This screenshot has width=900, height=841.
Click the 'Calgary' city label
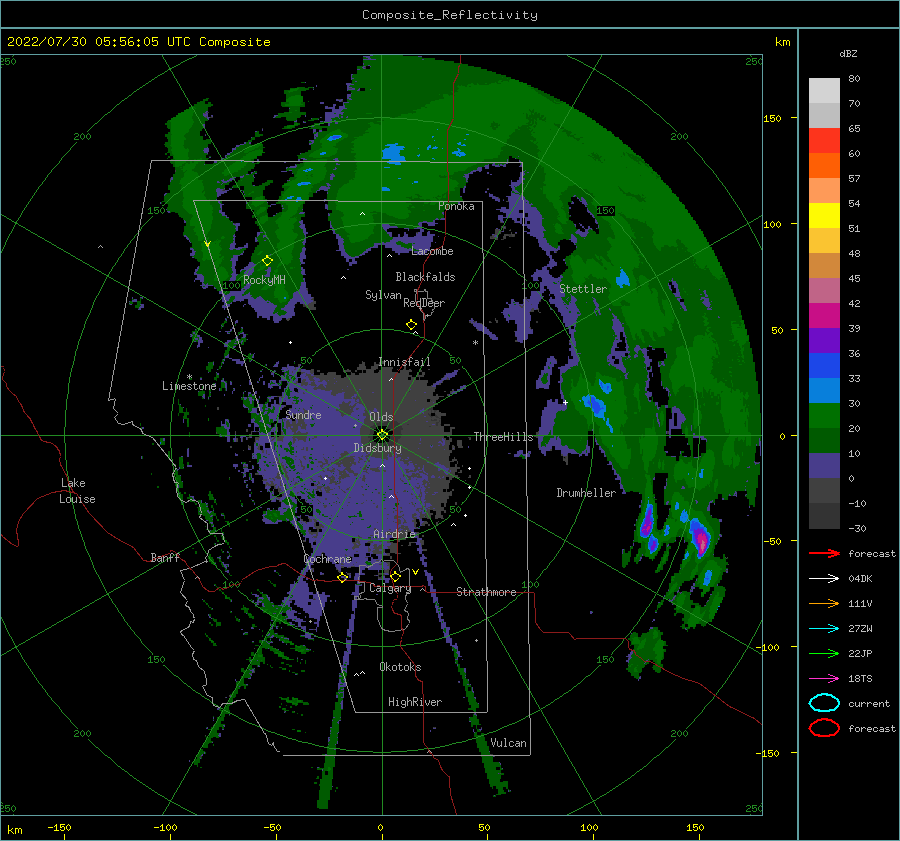(x=390, y=588)
